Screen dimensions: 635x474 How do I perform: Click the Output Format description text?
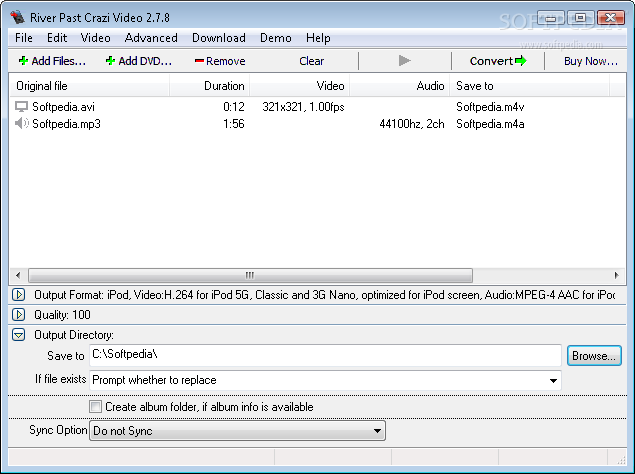pos(324,295)
